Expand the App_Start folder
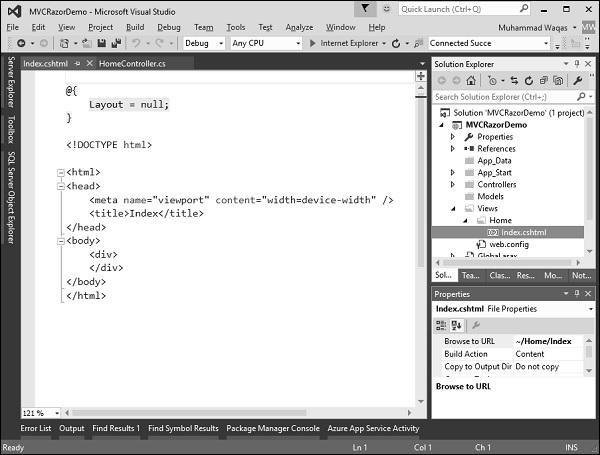 point(453,173)
